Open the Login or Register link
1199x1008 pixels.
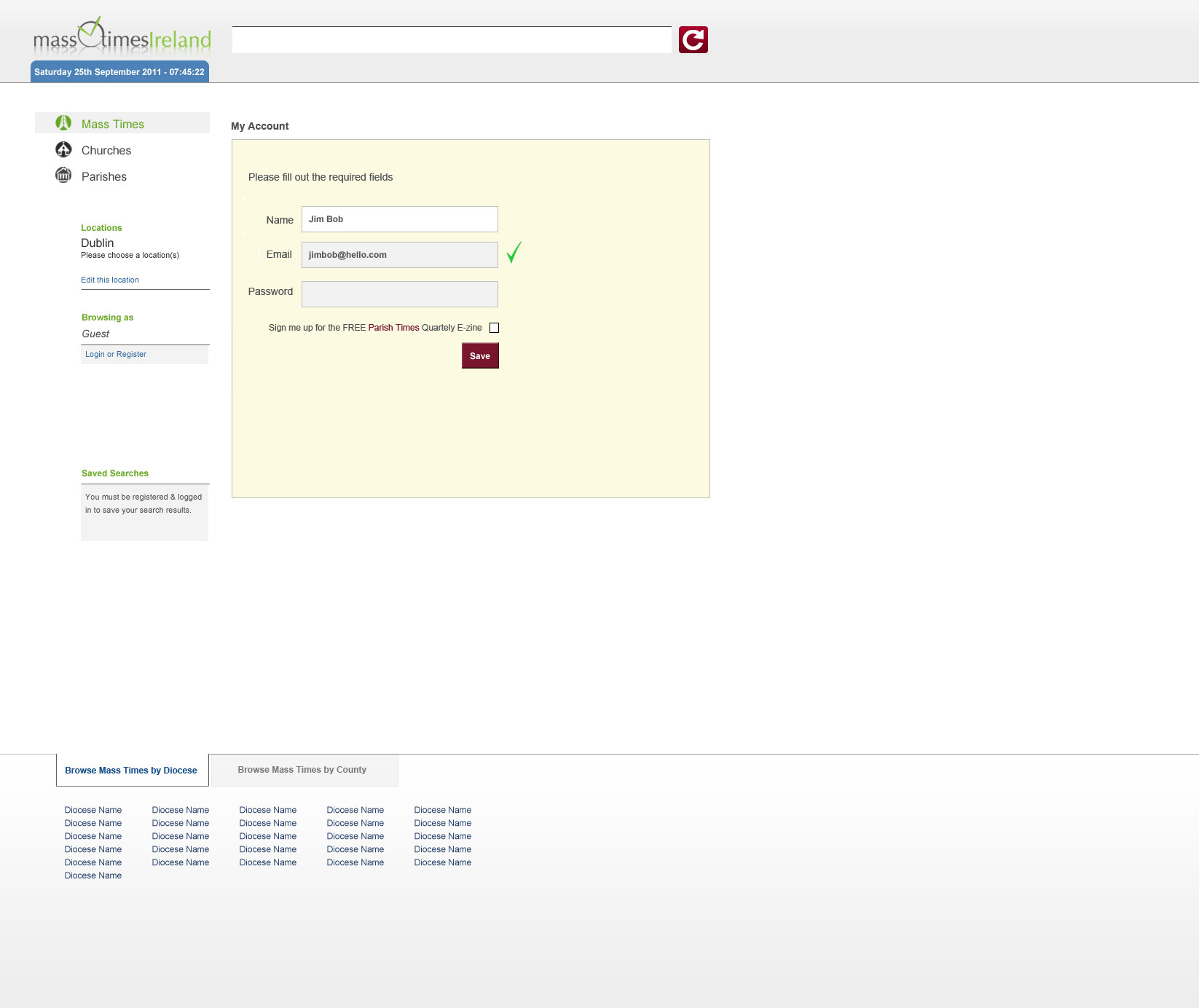point(116,355)
